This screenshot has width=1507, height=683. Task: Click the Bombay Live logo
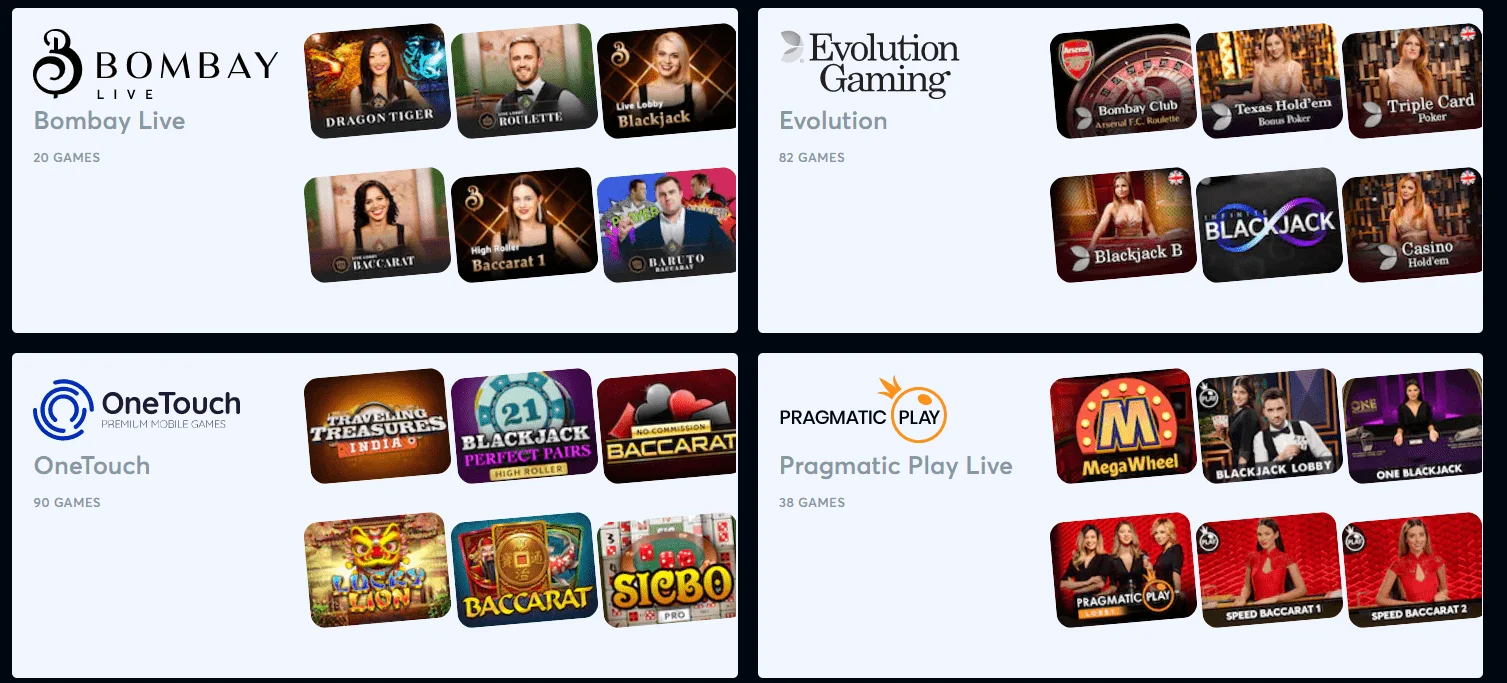pyautogui.click(x=155, y=63)
